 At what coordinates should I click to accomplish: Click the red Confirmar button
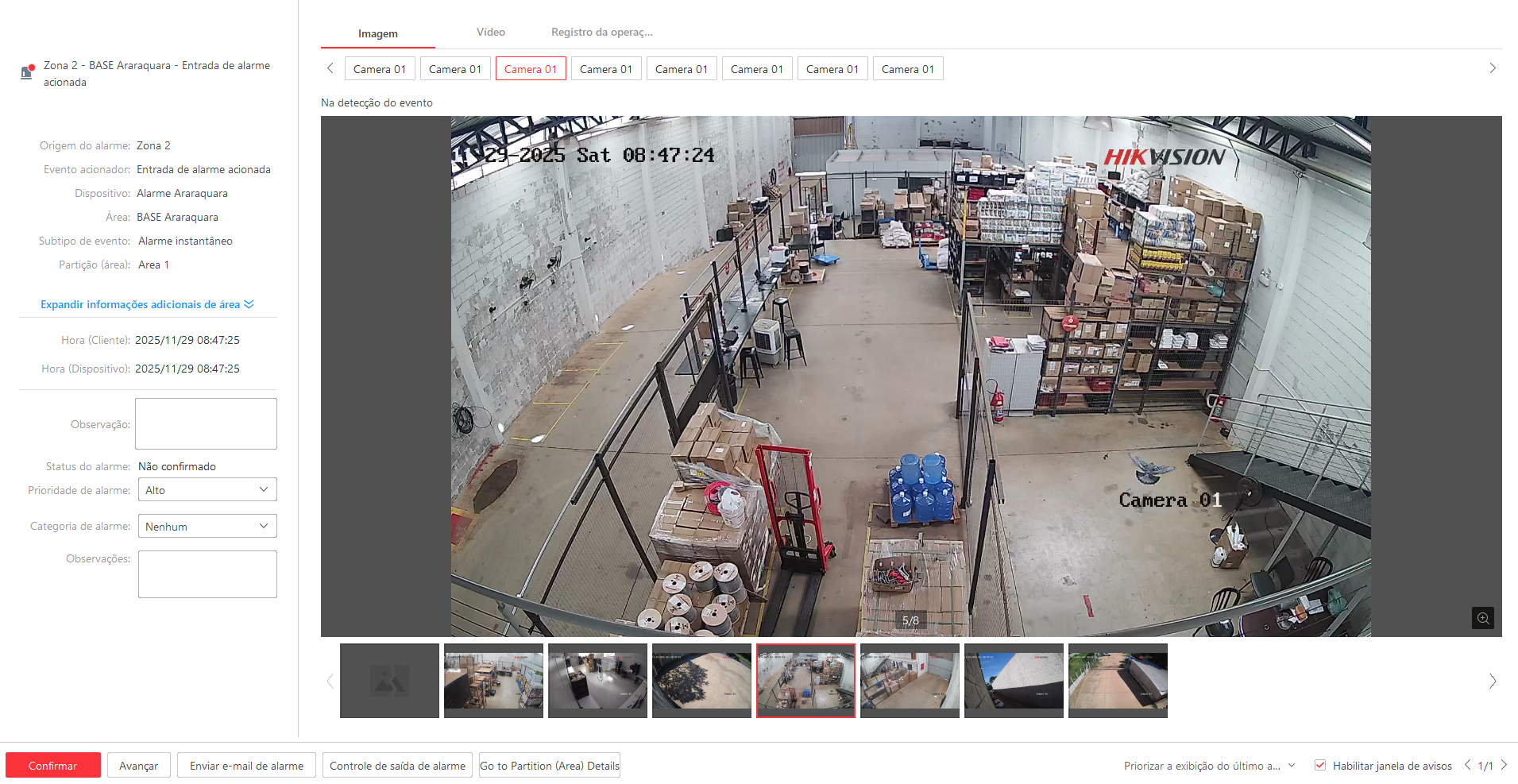coord(53,766)
